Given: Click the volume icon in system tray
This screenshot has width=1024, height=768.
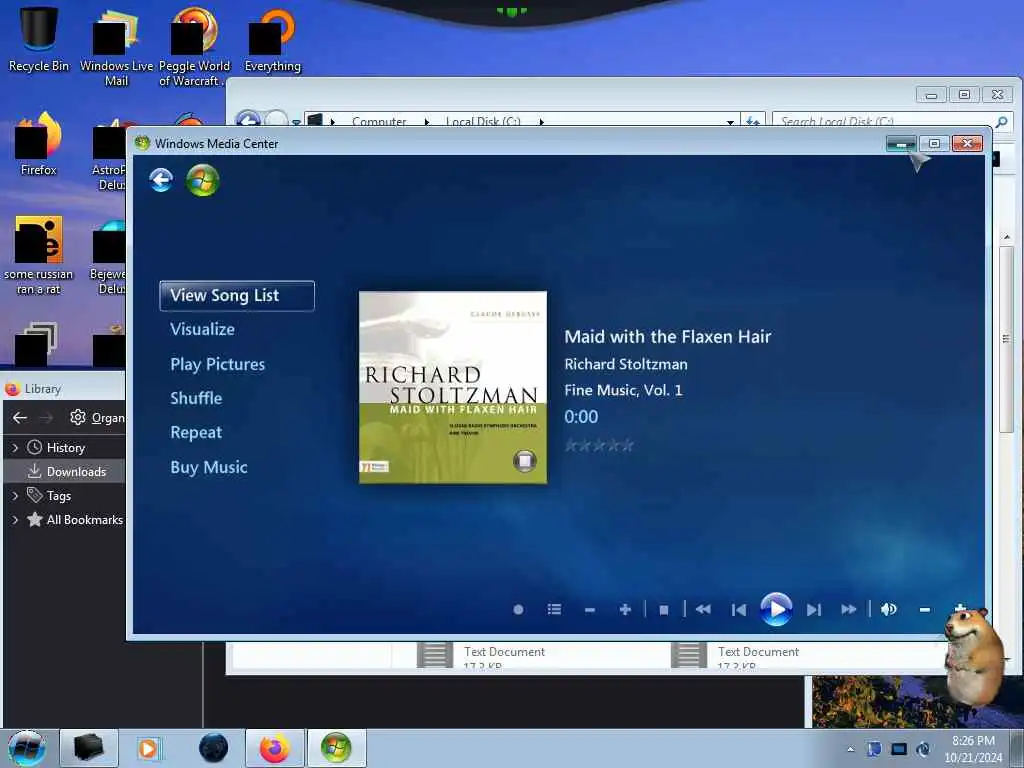Looking at the screenshot, I should point(923,749).
